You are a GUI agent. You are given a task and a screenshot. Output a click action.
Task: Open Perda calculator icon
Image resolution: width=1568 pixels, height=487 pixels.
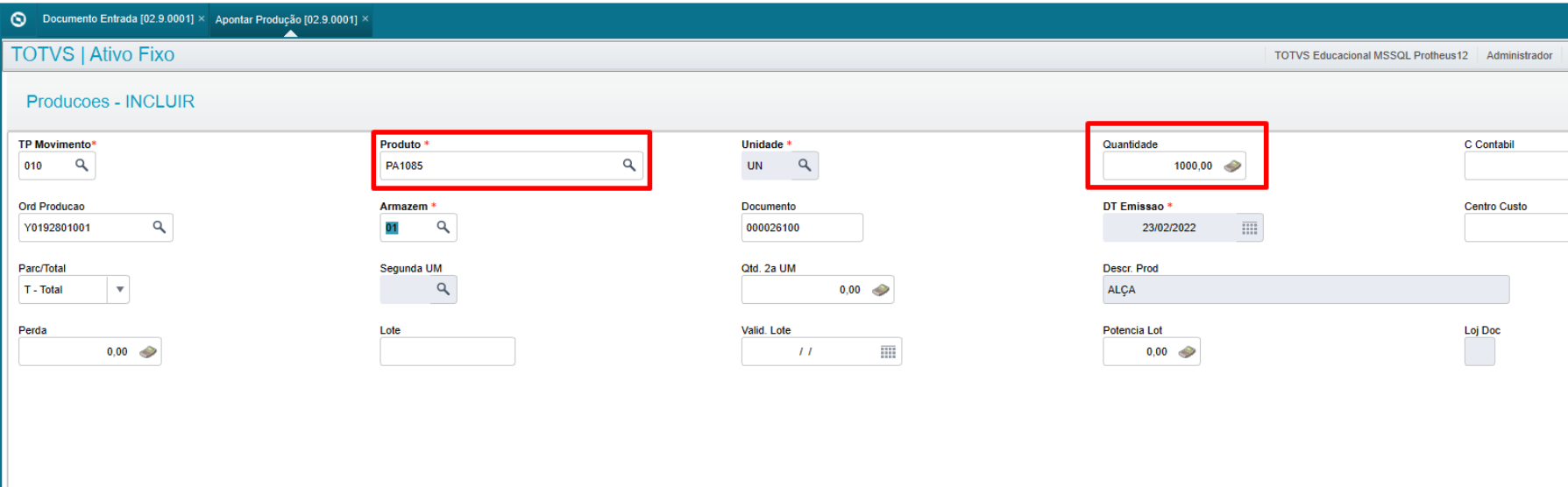click(x=148, y=352)
